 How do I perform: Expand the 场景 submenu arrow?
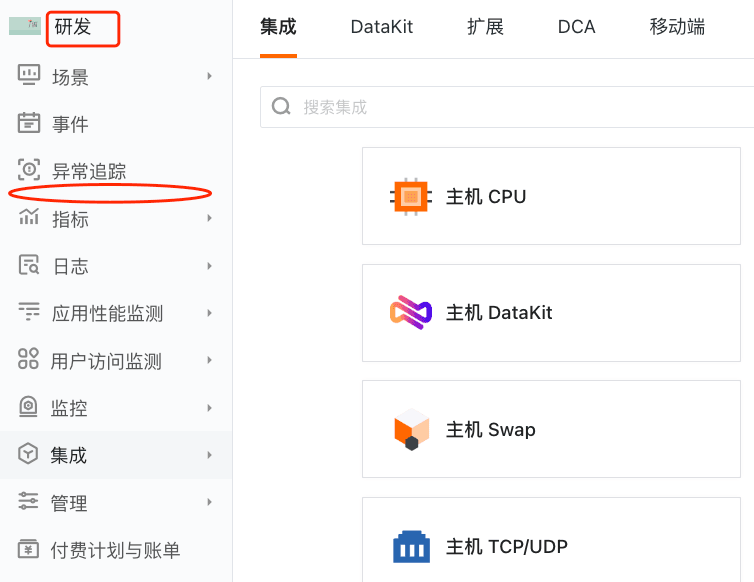pos(209,76)
